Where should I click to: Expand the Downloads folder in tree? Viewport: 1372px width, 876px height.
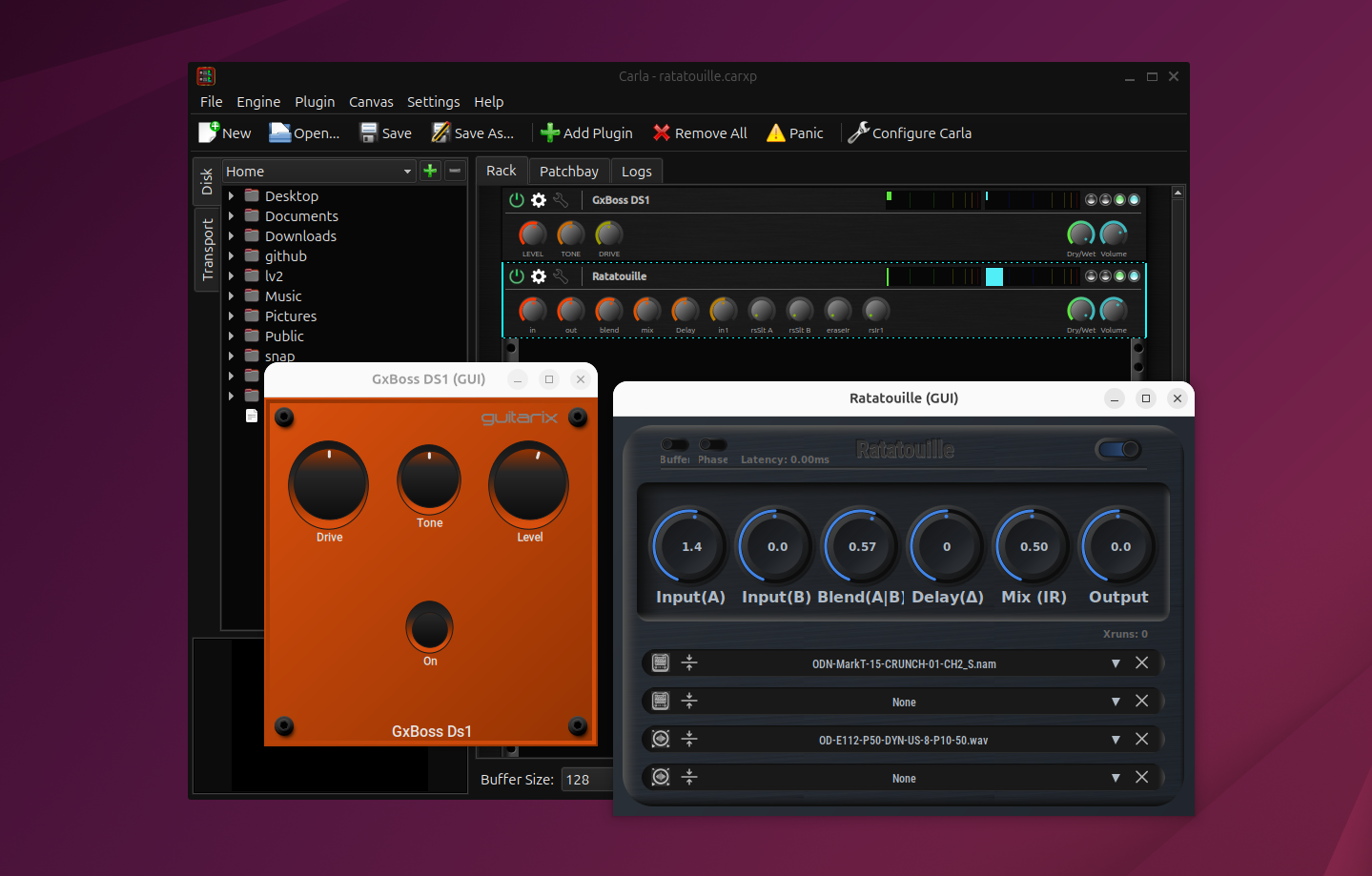coord(232,236)
